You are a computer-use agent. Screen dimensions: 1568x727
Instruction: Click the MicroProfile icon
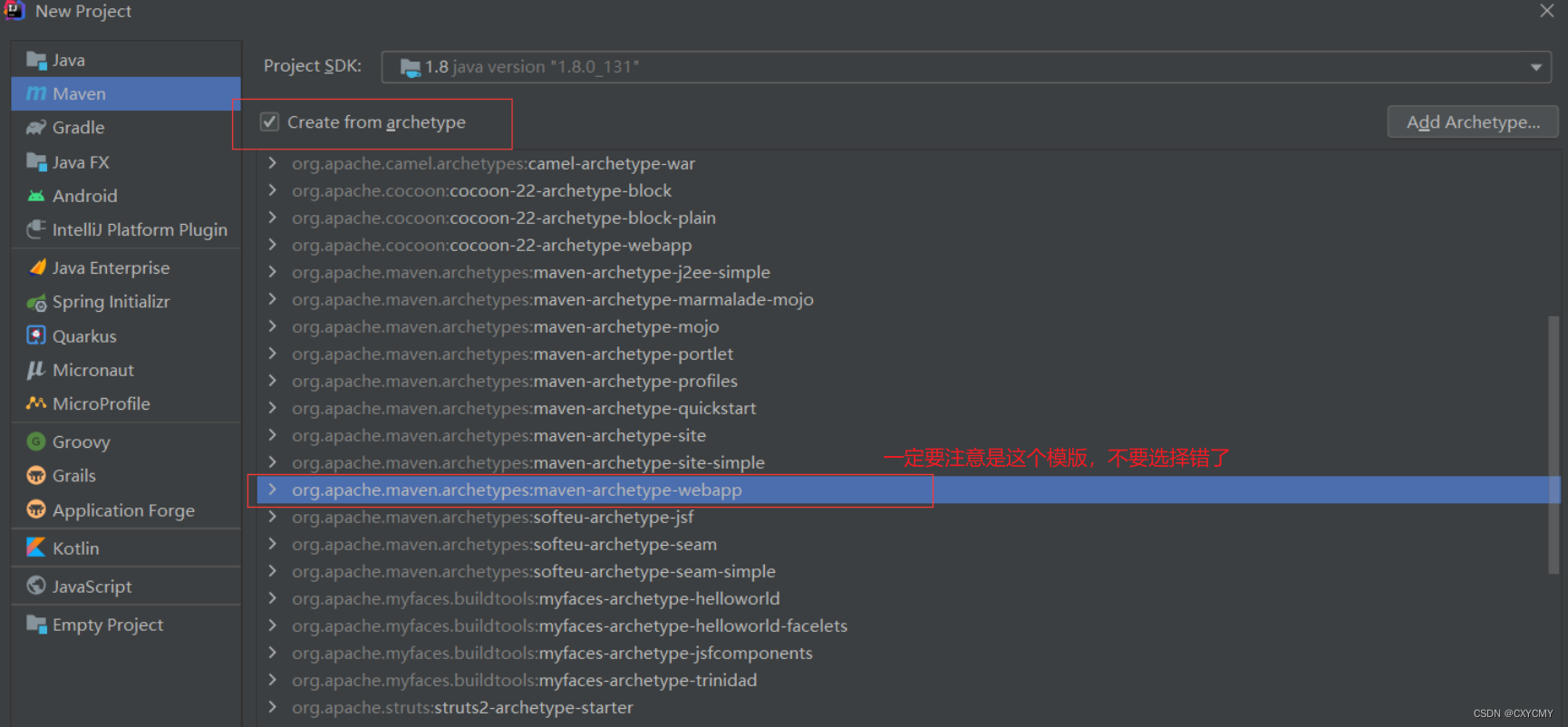pyautogui.click(x=36, y=403)
